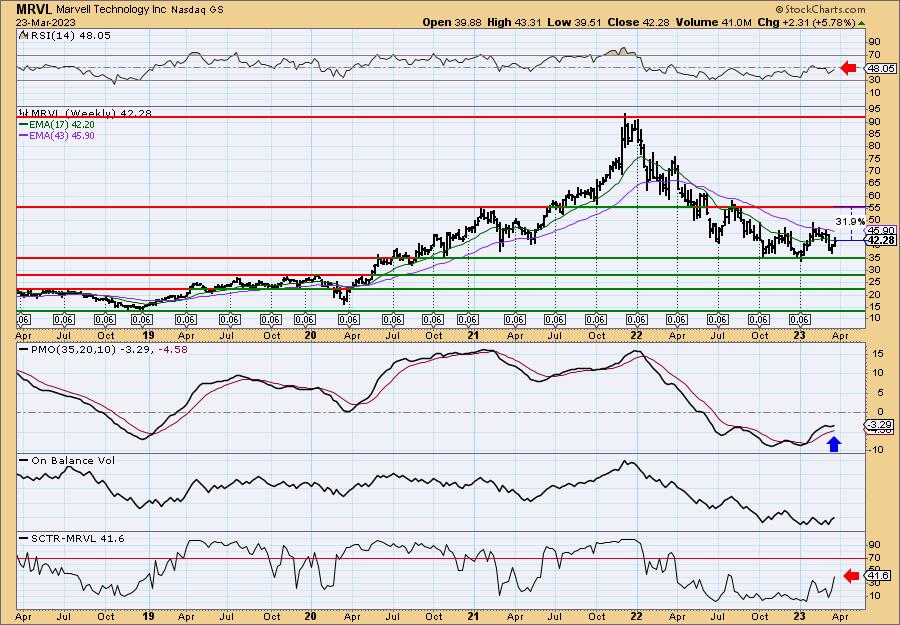This screenshot has height=625, width=900.
Task: Click the EMA(17) 42.20 legend entry
Action: tap(57, 125)
